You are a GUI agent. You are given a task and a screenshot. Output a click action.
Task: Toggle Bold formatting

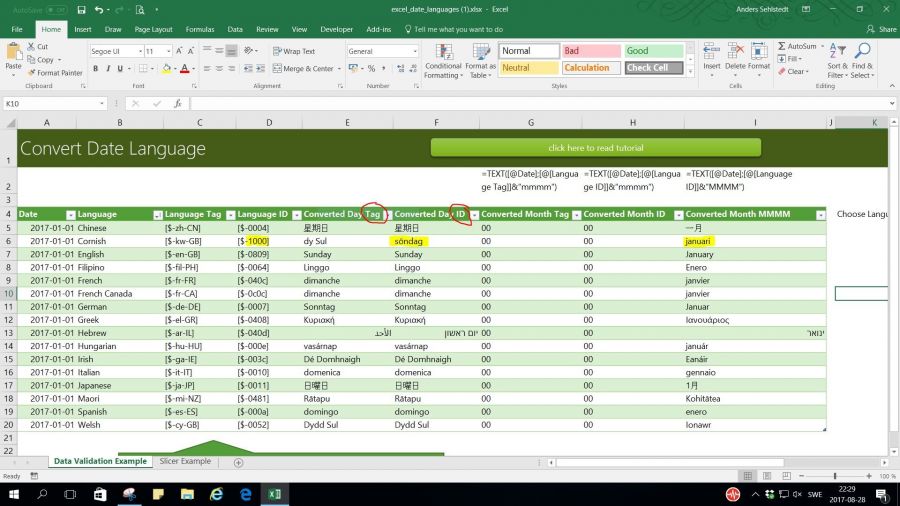tap(95, 68)
